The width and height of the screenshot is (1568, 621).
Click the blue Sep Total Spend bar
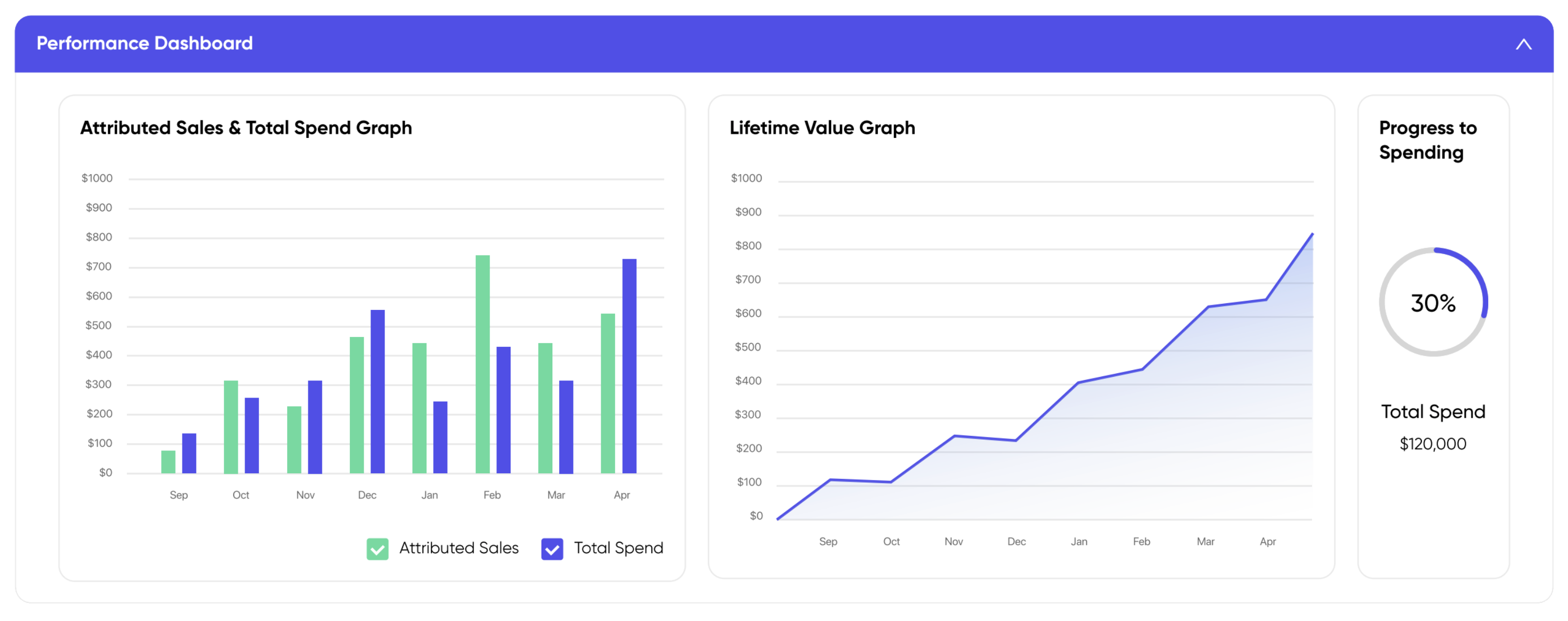[x=189, y=454]
